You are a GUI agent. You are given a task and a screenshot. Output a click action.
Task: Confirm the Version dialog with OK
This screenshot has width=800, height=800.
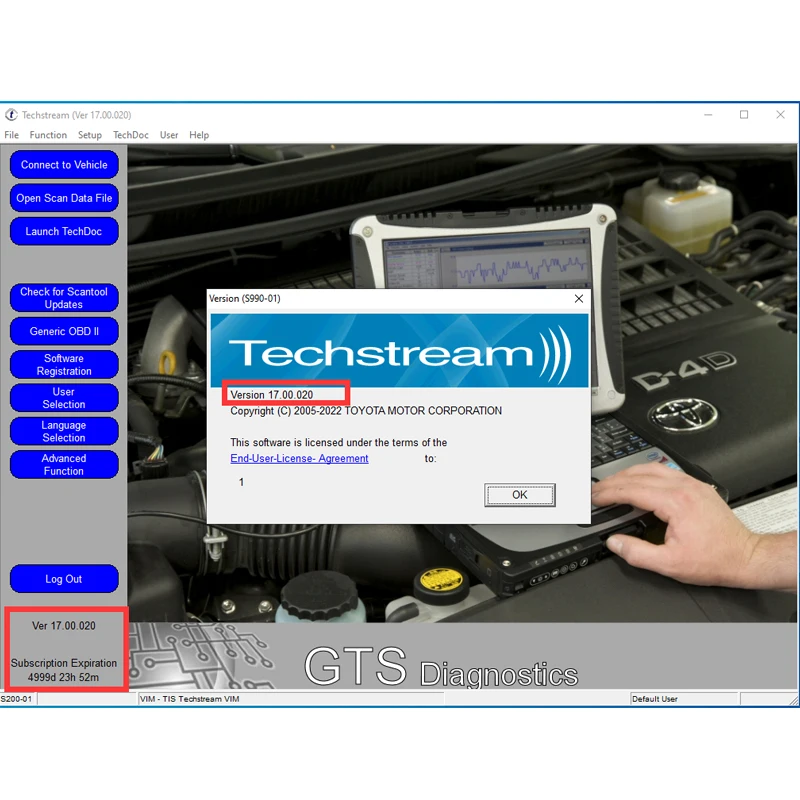coord(519,495)
